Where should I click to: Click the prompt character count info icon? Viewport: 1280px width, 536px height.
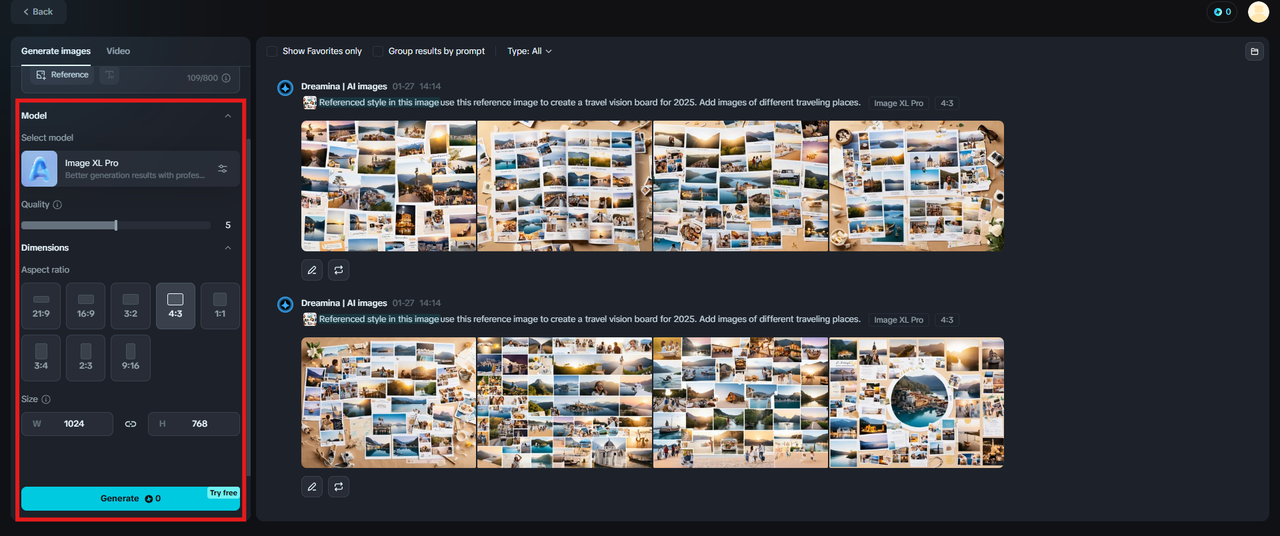pos(226,78)
